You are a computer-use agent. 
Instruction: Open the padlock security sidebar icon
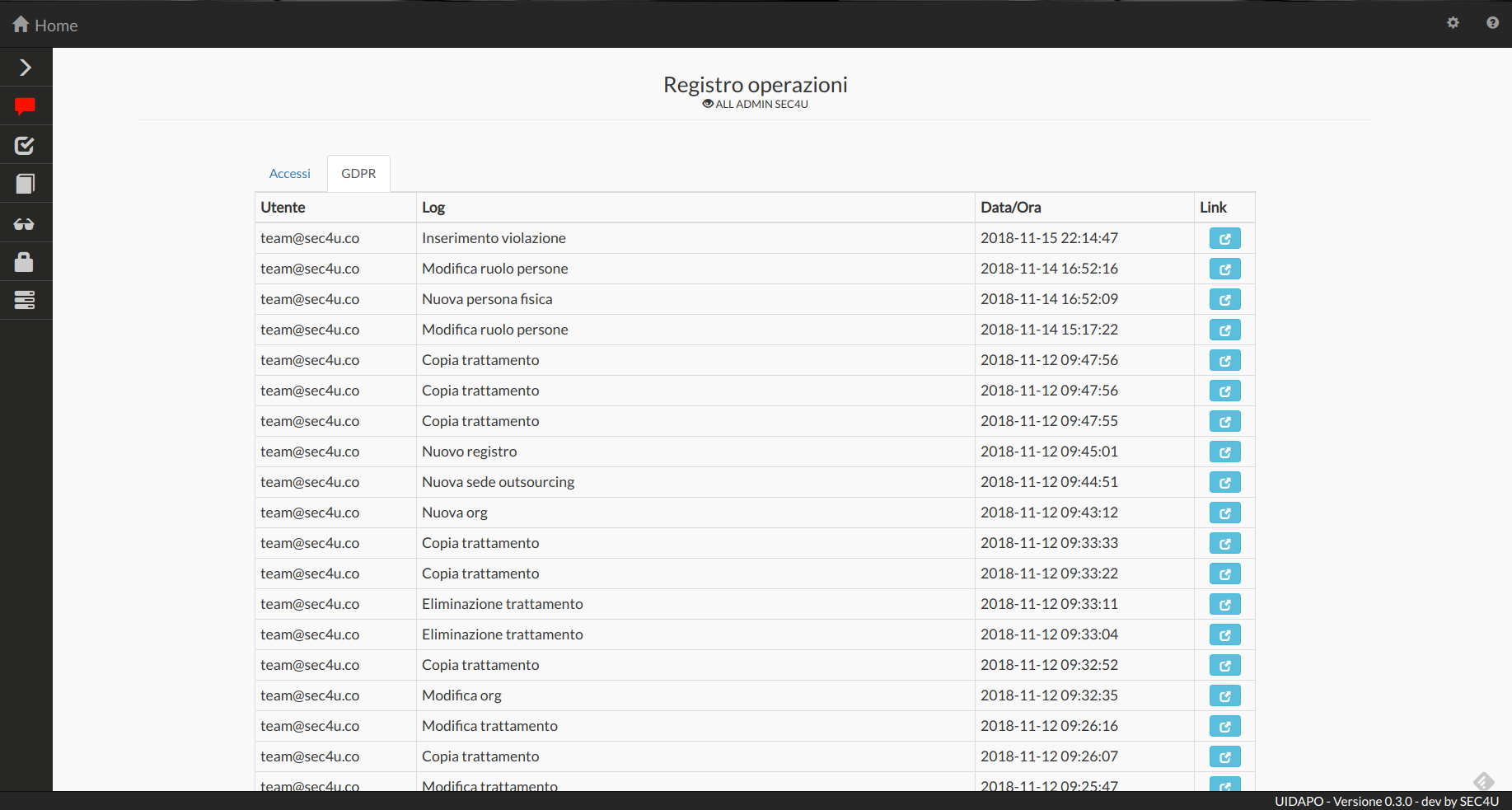(25, 262)
